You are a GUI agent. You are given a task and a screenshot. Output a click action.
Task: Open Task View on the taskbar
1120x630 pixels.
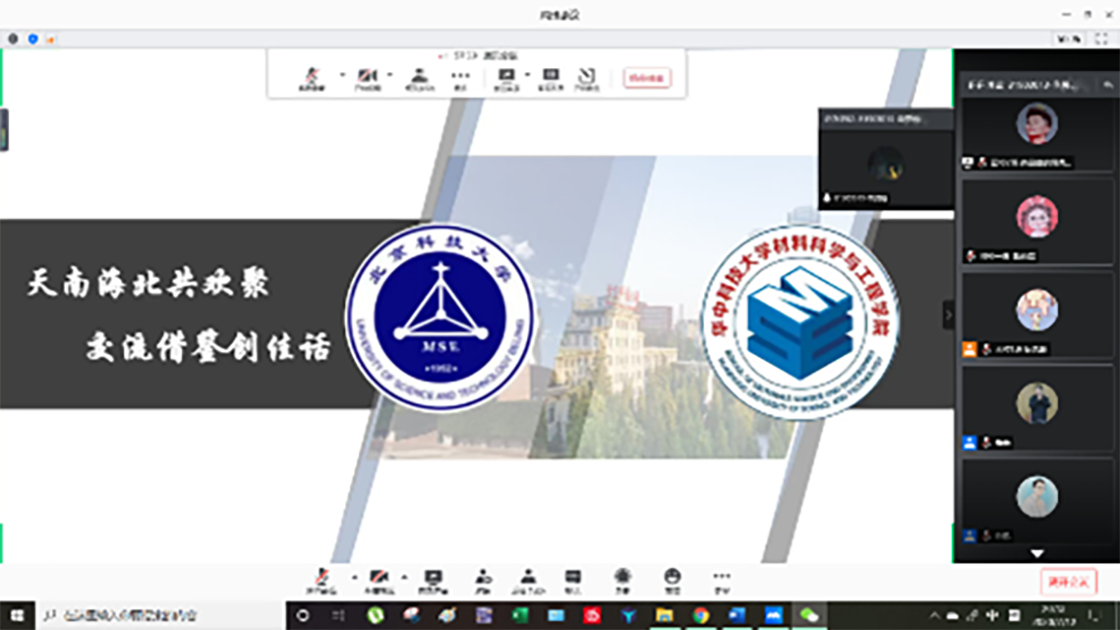[x=339, y=615]
